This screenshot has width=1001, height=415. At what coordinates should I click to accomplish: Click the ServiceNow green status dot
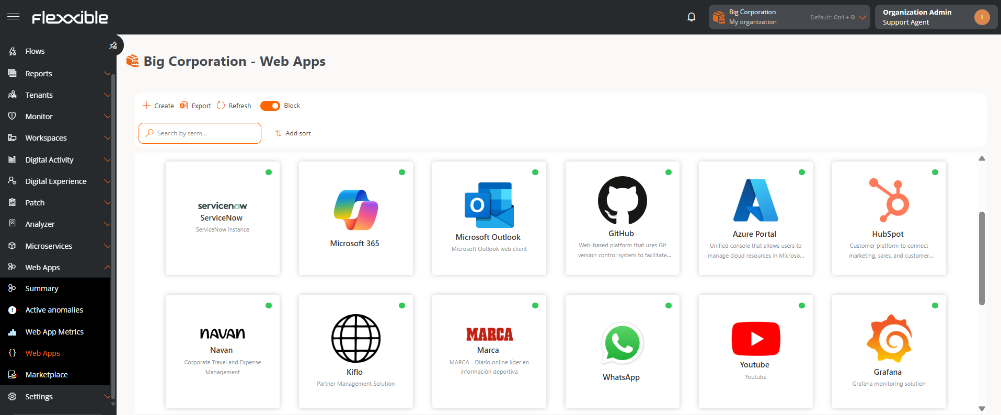[x=269, y=172]
